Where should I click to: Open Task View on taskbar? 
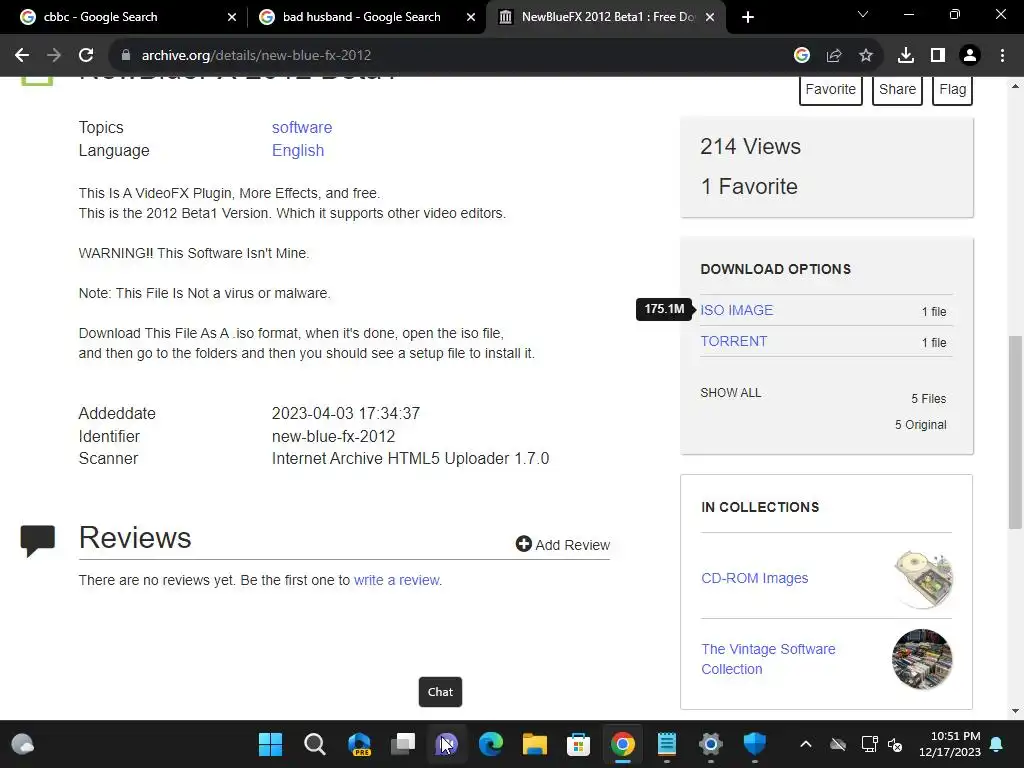402,744
